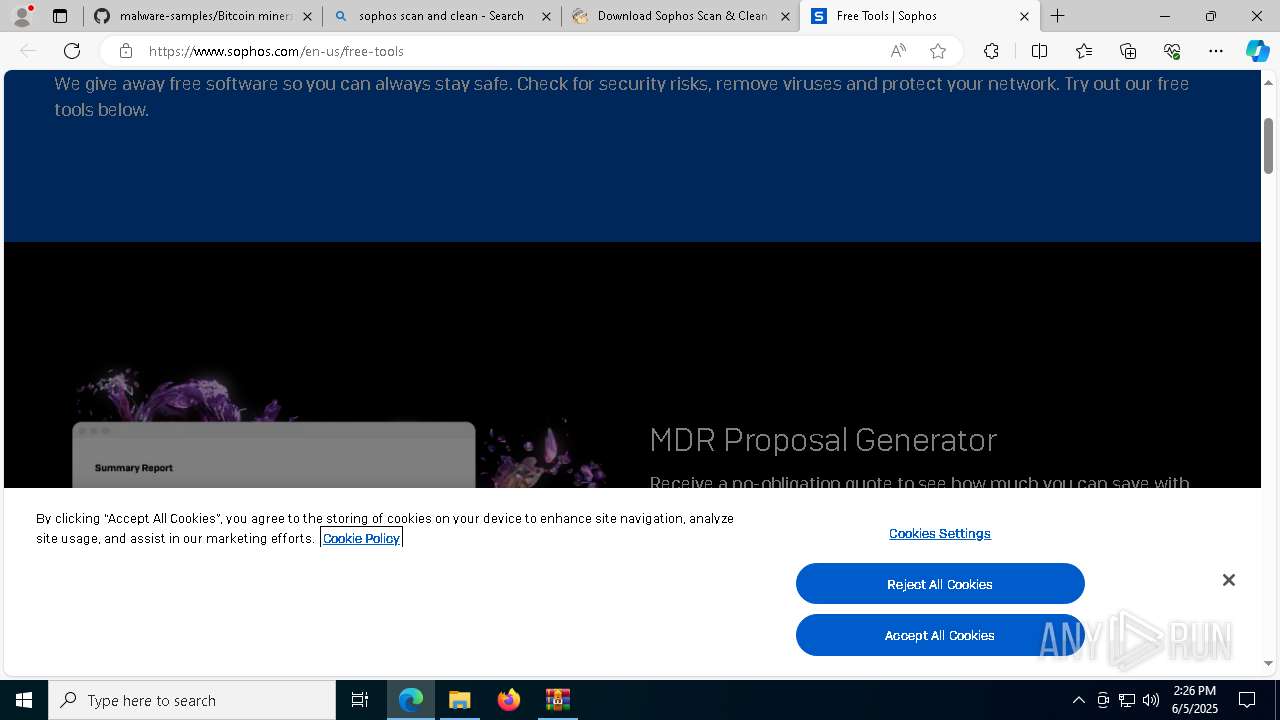This screenshot has width=1280, height=720.
Task: Open Browser essentials heart icon
Action: pyautogui.click(x=1172, y=51)
